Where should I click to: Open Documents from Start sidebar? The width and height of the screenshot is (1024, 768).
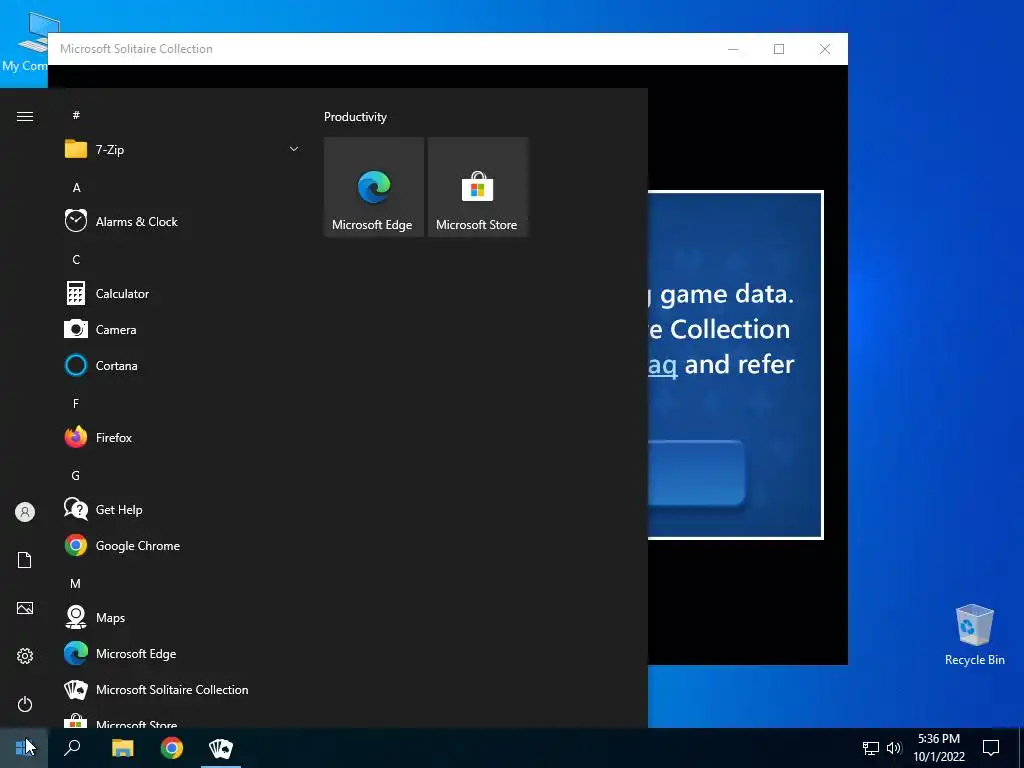click(25, 560)
